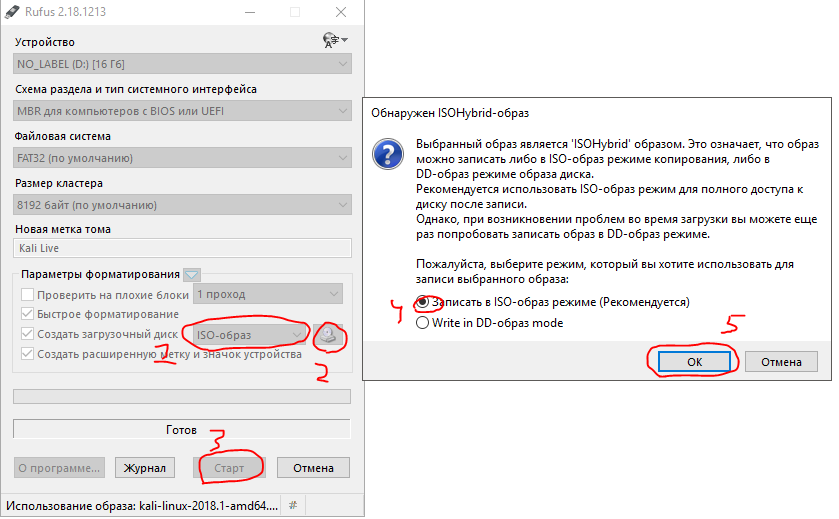Click the empty formatting progress bar
Viewport: 839px width, 519px height.
point(182,396)
